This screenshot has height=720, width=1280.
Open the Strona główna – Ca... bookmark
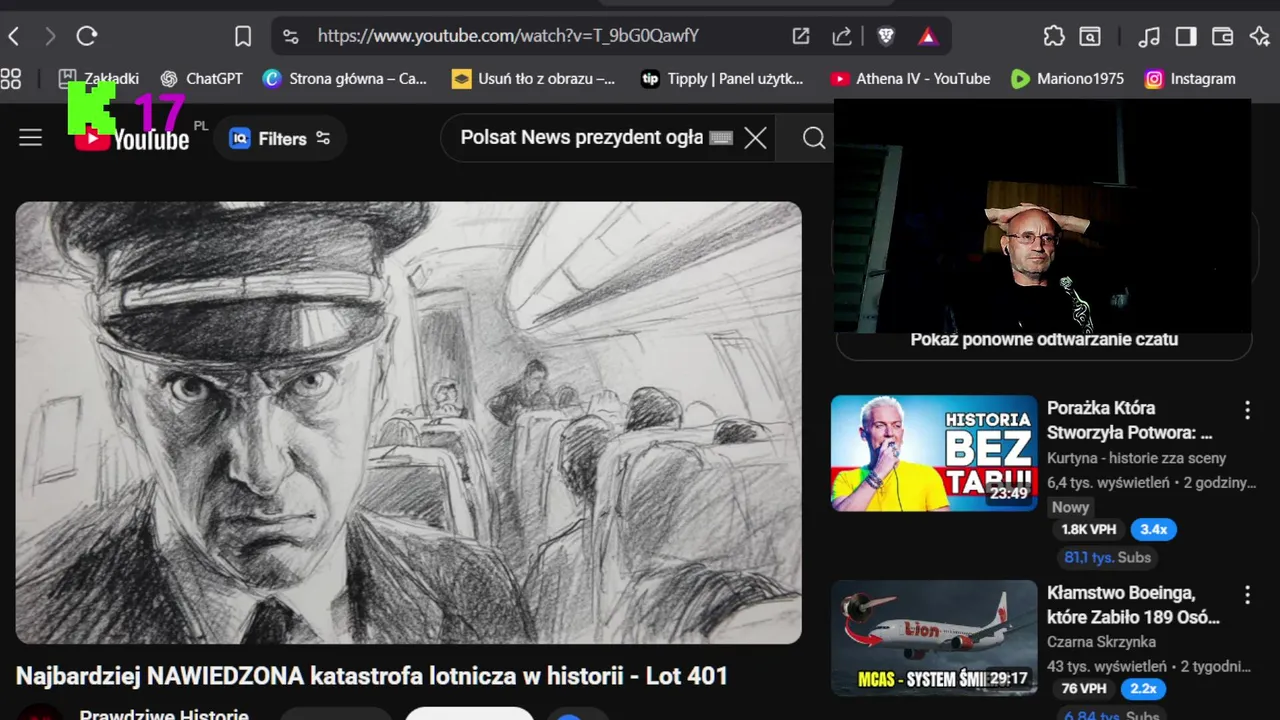click(345, 79)
